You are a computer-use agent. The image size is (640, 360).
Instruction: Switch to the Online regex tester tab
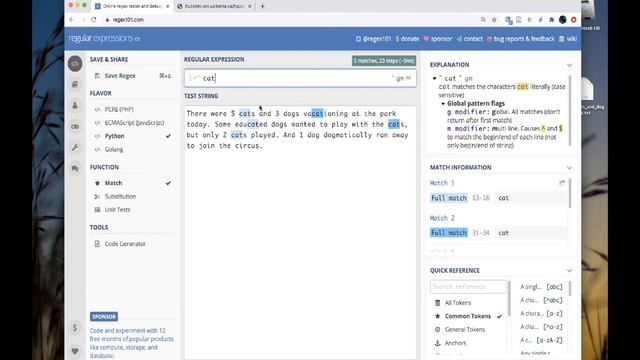(132, 6)
